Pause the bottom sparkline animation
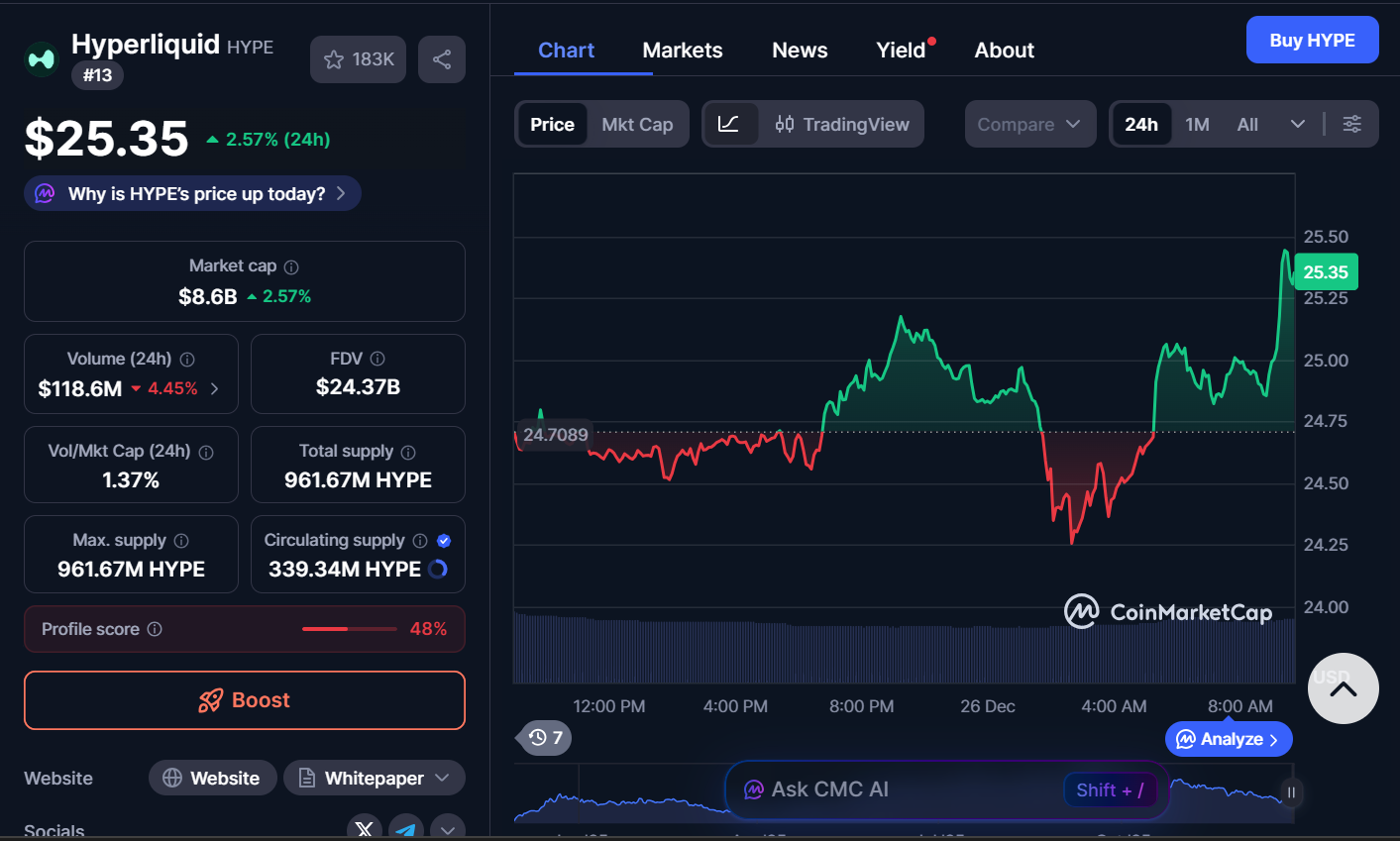This screenshot has height=841, width=1400. coord(1291,792)
